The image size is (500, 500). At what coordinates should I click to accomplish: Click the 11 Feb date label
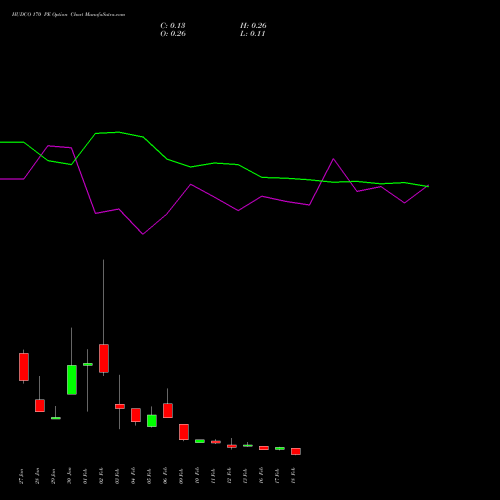[214, 476]
